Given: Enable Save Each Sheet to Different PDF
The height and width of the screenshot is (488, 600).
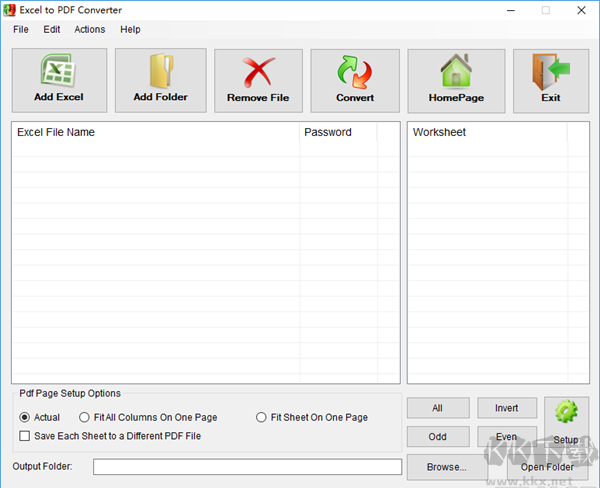Looking at the screenshot, I should (x=25, y=436).
